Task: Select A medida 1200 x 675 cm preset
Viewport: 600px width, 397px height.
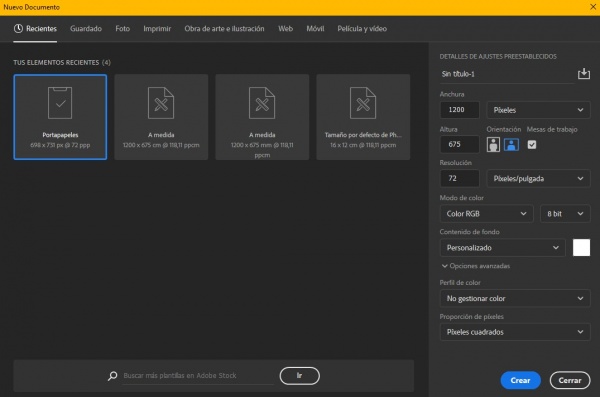Action: [x=161, y=117]
